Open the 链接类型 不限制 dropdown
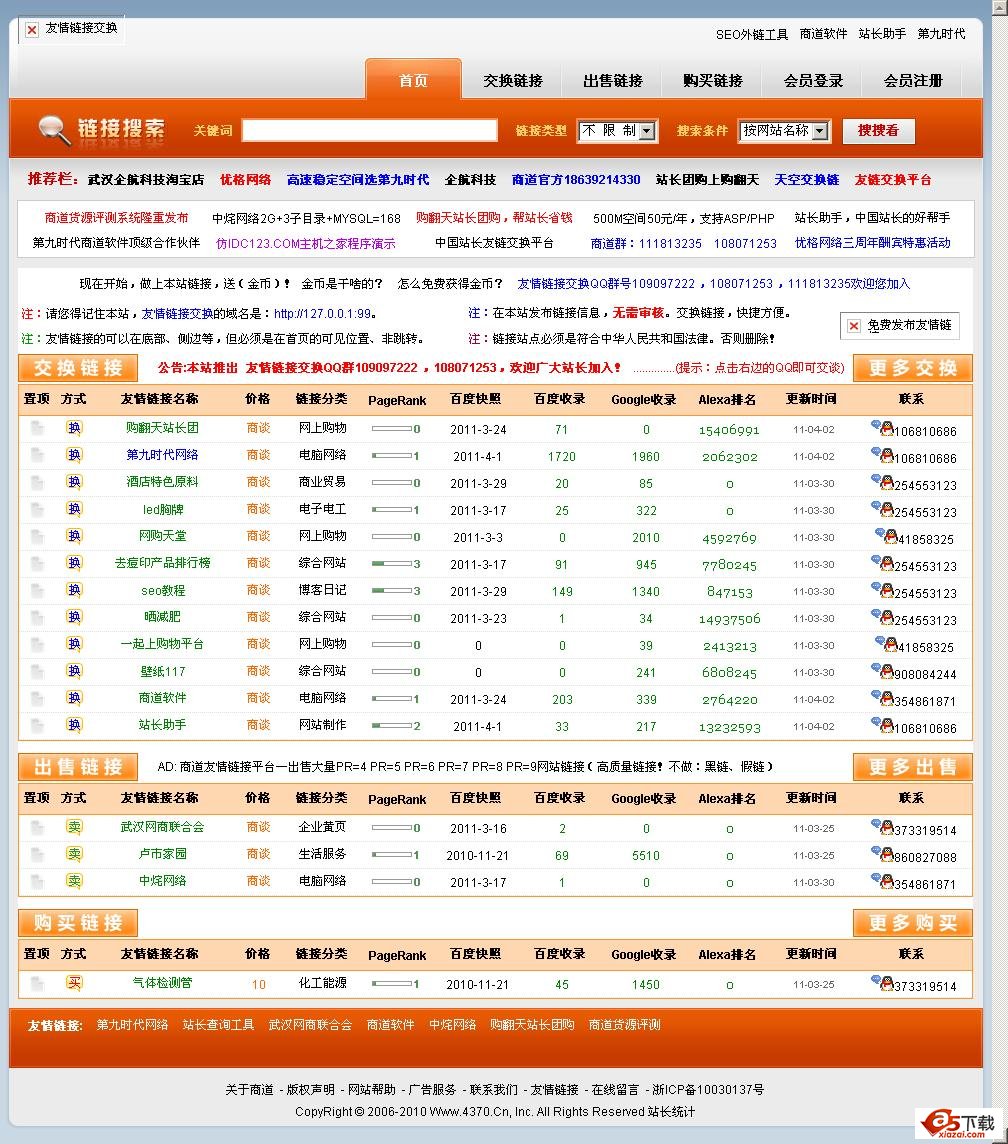This screenshot has height=1144, width=1008. click(617, 131)
